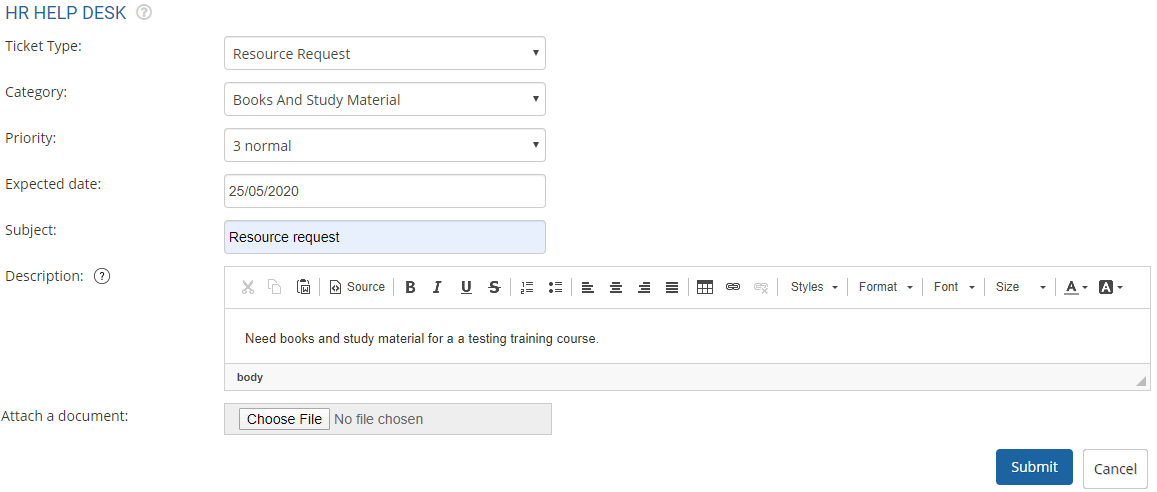This screenshot has width=1157, height=492.
Task: Submit the help desk ticket
Action: point(1033,467)
